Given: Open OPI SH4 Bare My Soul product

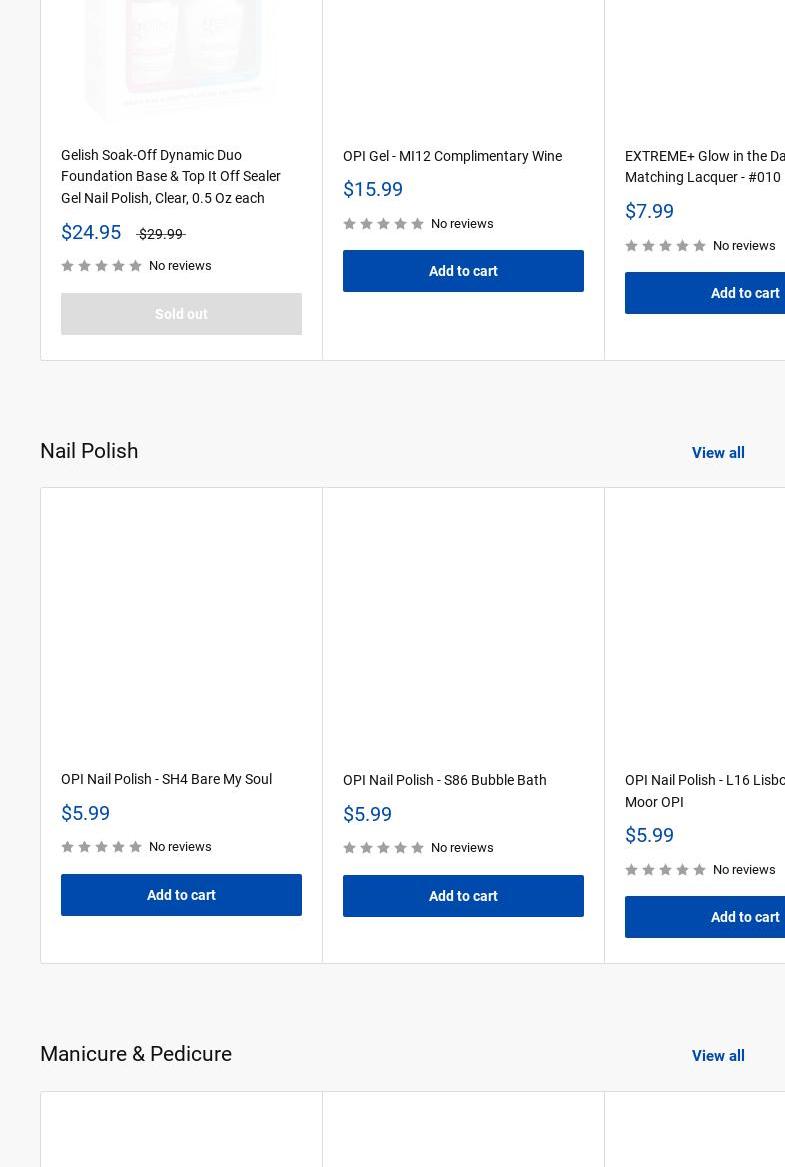Looking at the screenshot, I should [166, 779].
